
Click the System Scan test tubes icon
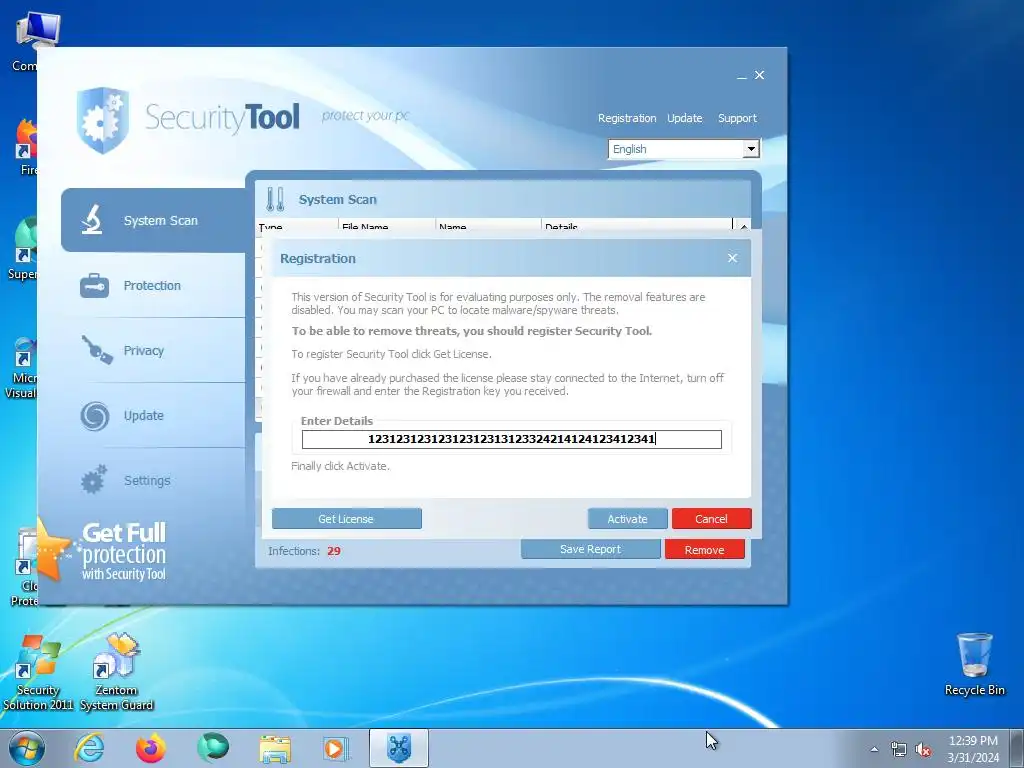[x=276, y=199]
